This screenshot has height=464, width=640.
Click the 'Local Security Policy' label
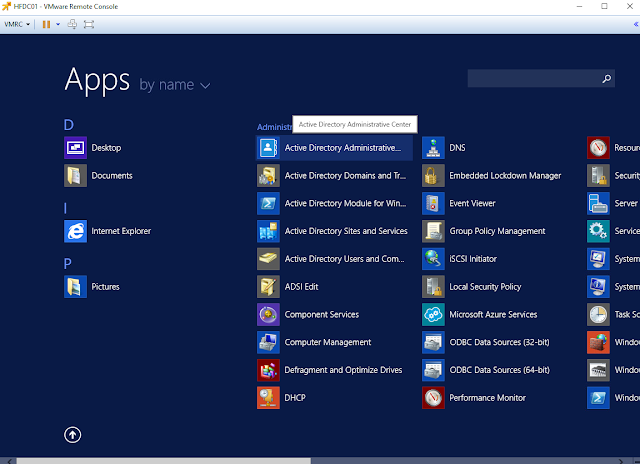(485, 286)
